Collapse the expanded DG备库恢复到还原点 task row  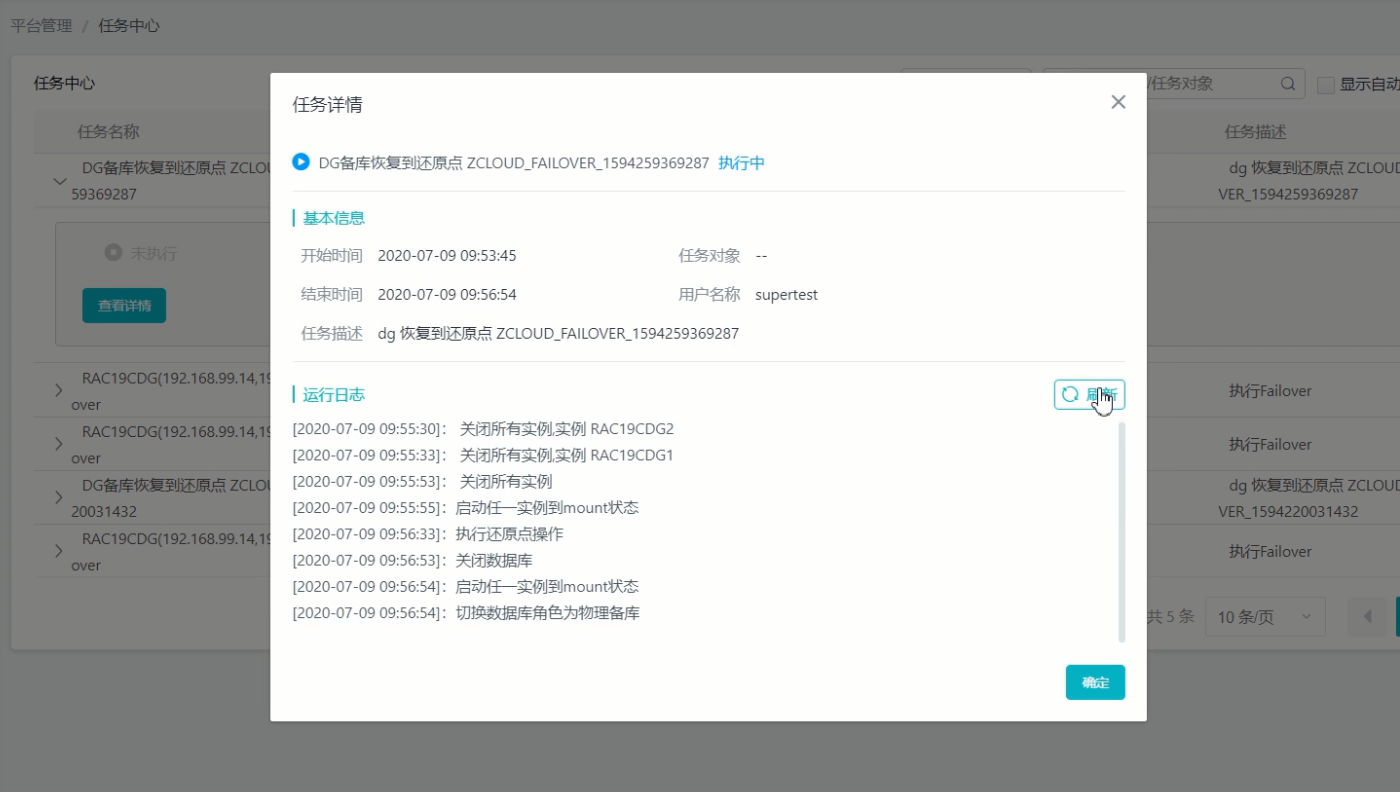pyautogui.click(x=59, y=179)
